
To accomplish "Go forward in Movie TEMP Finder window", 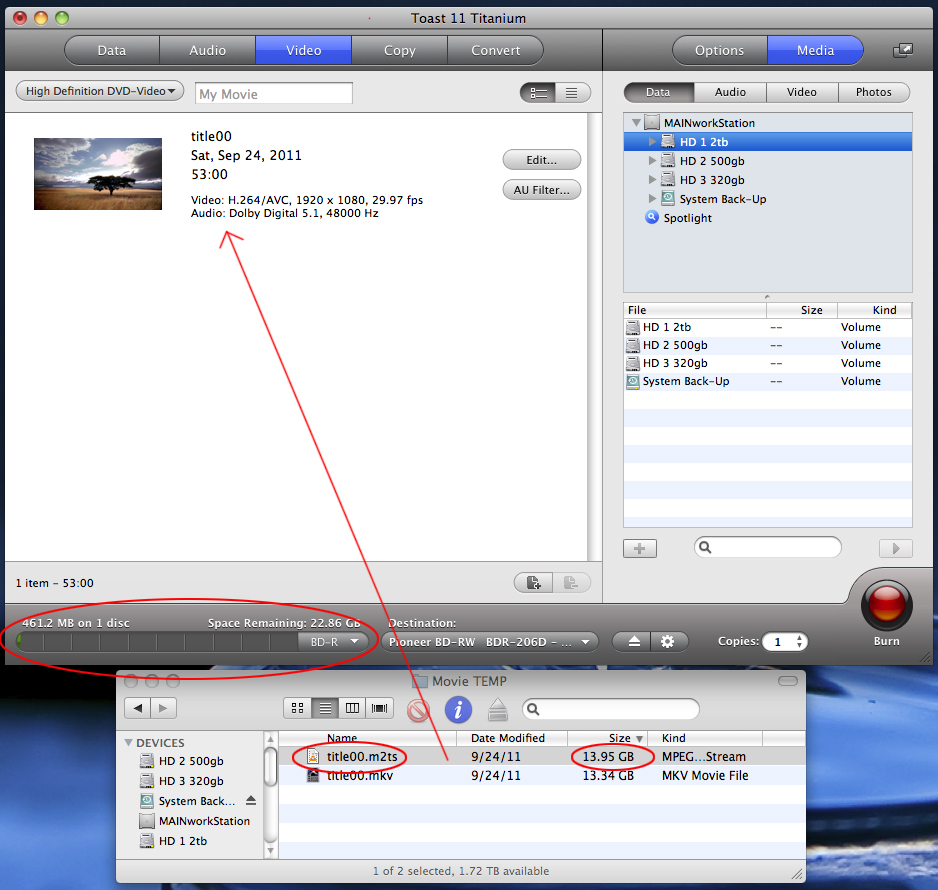I will [x=163, y=708].
